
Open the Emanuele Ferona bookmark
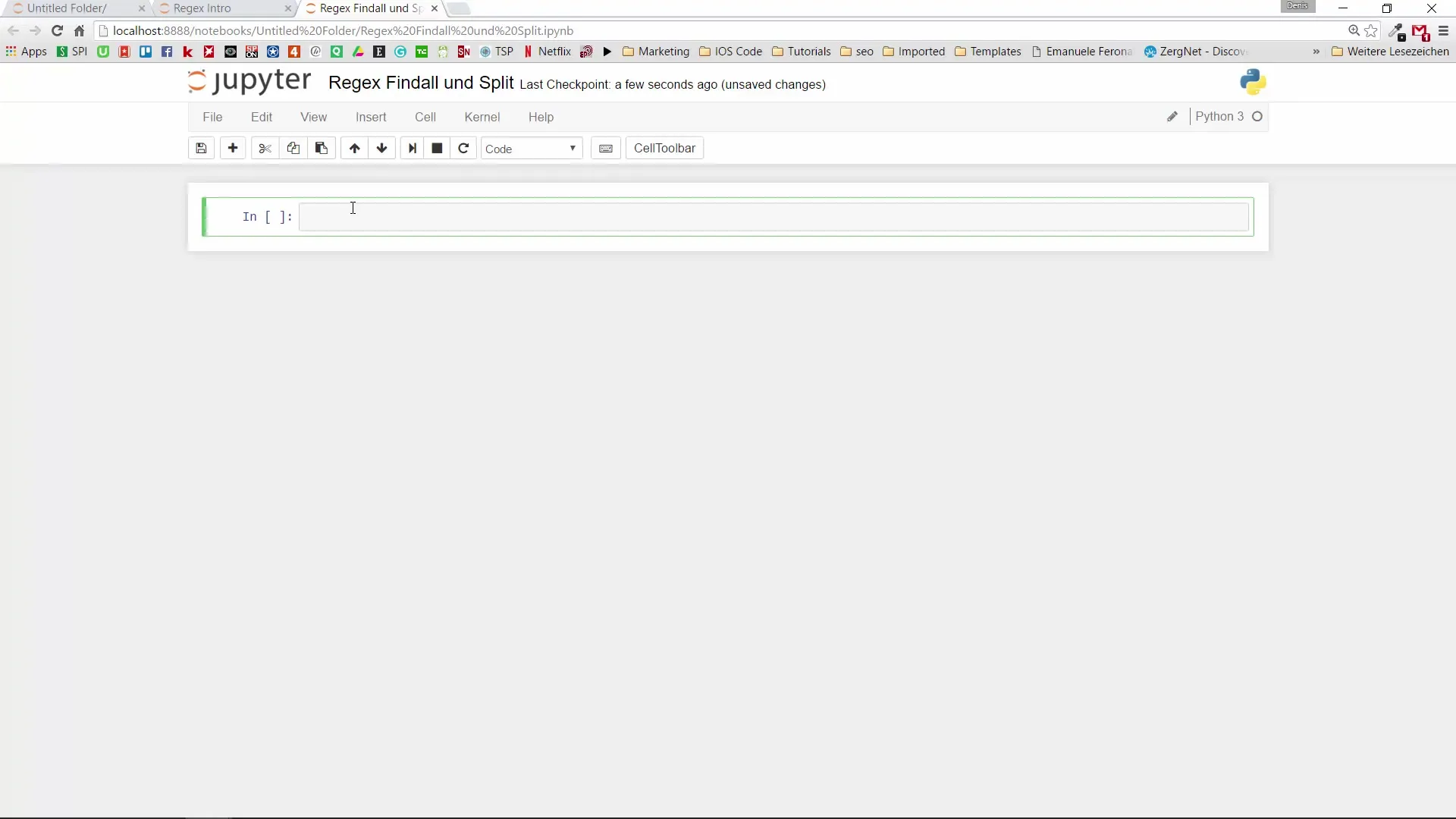pyautogui.click(x=1082, y=52)
